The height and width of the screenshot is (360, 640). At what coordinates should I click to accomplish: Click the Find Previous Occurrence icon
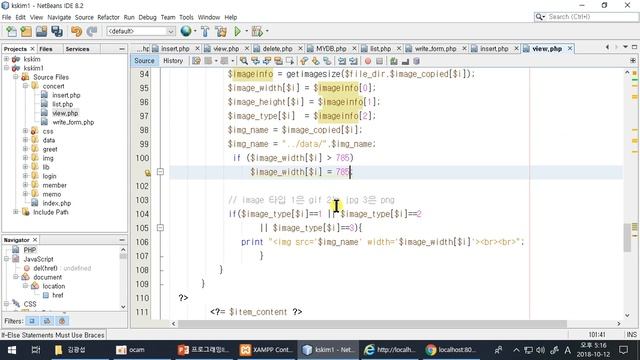click(256, 61)
